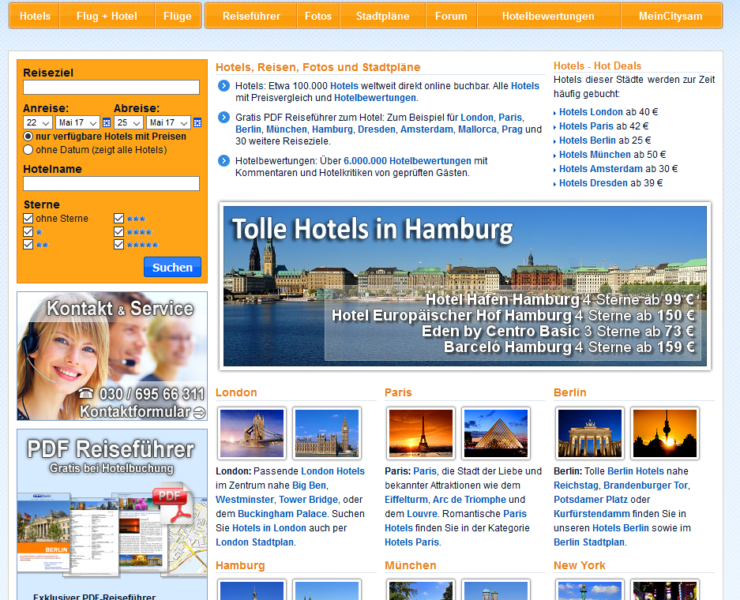Open the Abreise day dropdown showing 25
This screenshot has height=600, width=740.
click(128, 123)
